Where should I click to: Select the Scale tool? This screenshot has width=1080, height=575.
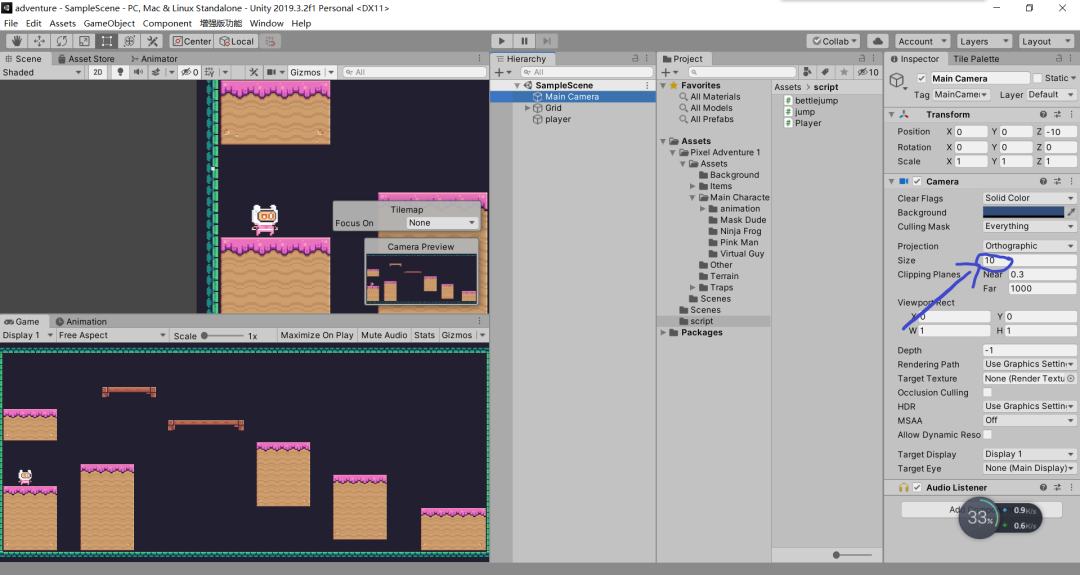coord(84,41)
